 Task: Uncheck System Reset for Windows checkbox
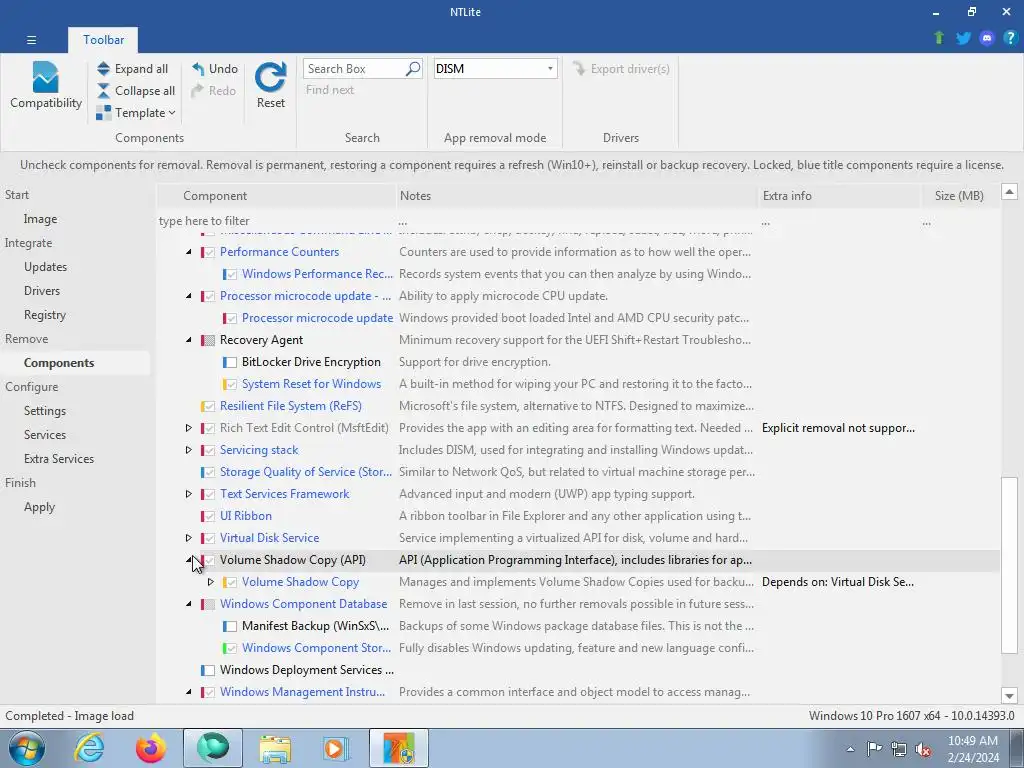click(x=231, y=384)
